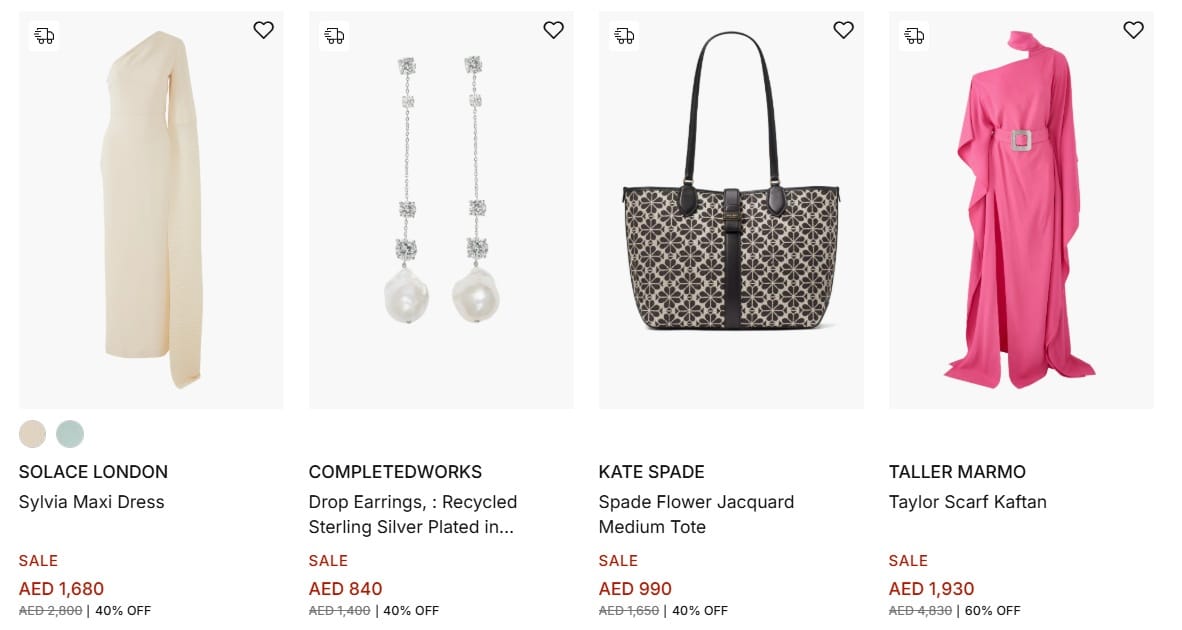Click delivery truck icon on pearl earrings
This screenshot has height=630, width=1182.
(x=334, y=36)
